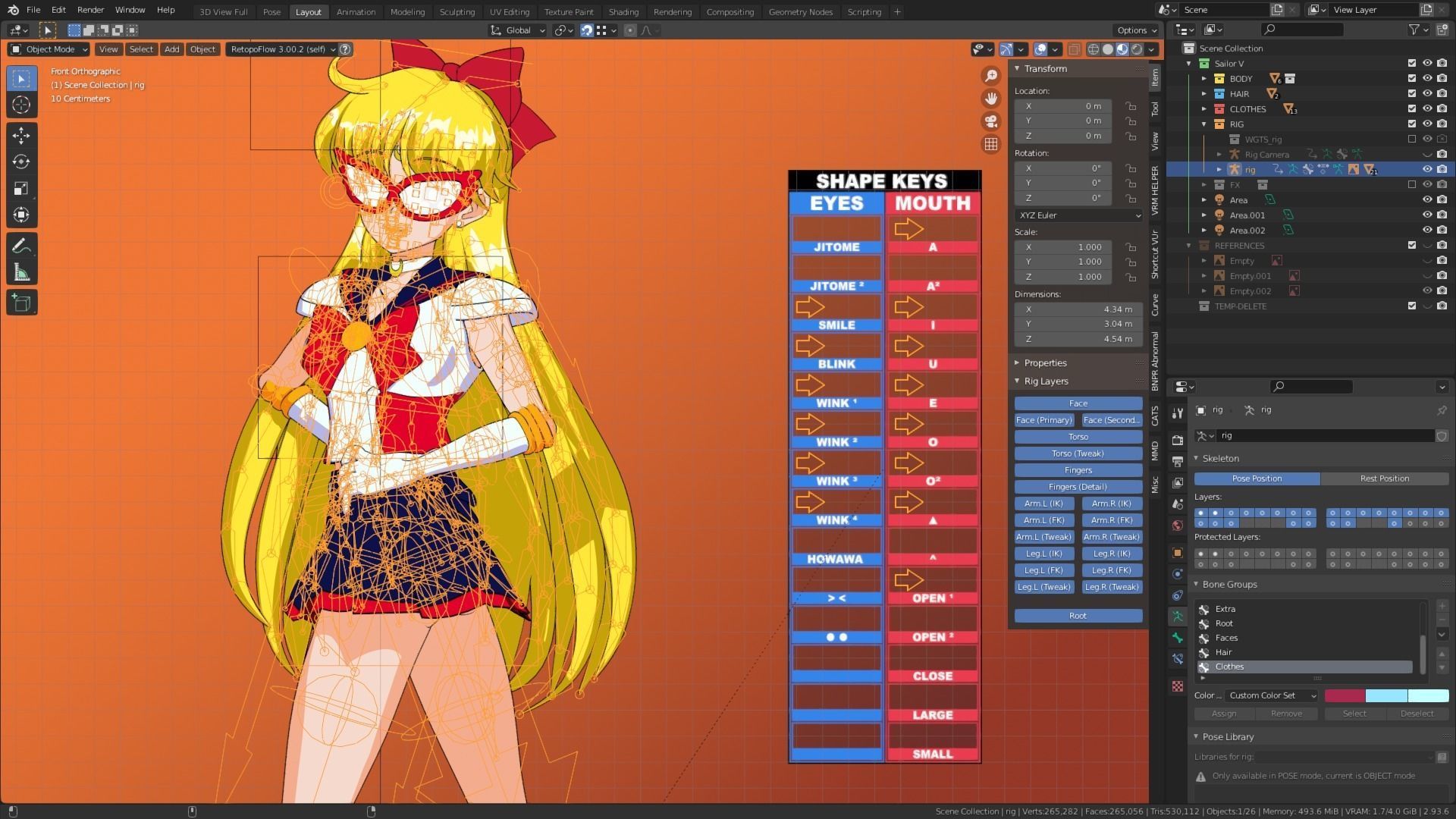
Task: Collapse the Rig Layers panel
Action: 1046,381
